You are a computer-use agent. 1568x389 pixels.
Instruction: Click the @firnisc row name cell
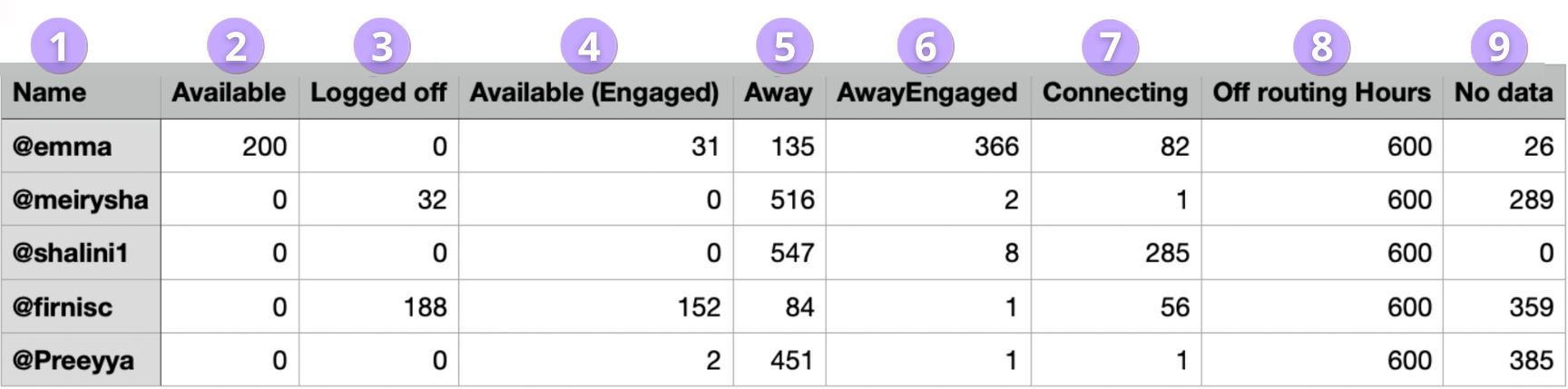click(x=63, y=306)
